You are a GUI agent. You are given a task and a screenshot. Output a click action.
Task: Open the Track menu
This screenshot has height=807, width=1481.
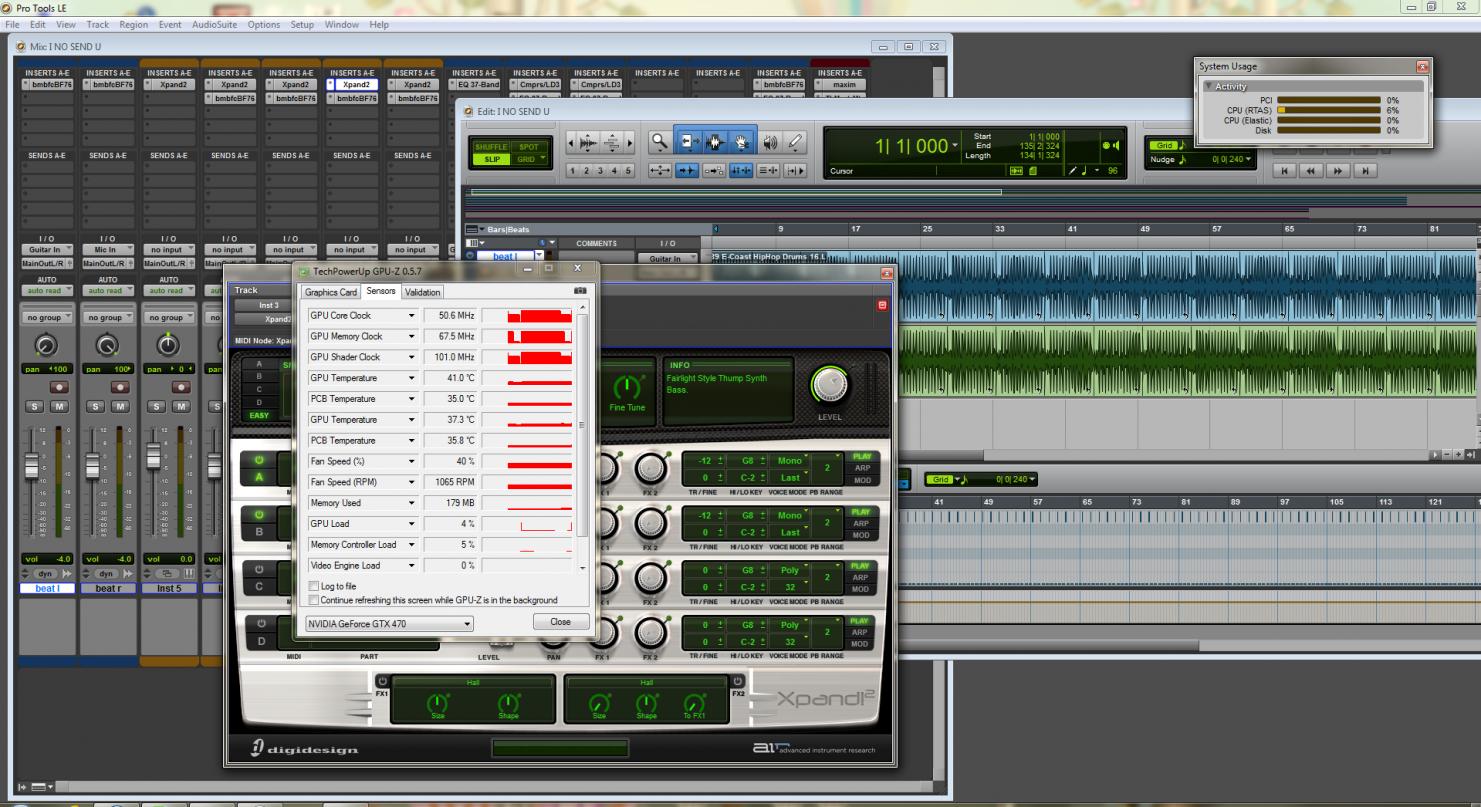98,24
